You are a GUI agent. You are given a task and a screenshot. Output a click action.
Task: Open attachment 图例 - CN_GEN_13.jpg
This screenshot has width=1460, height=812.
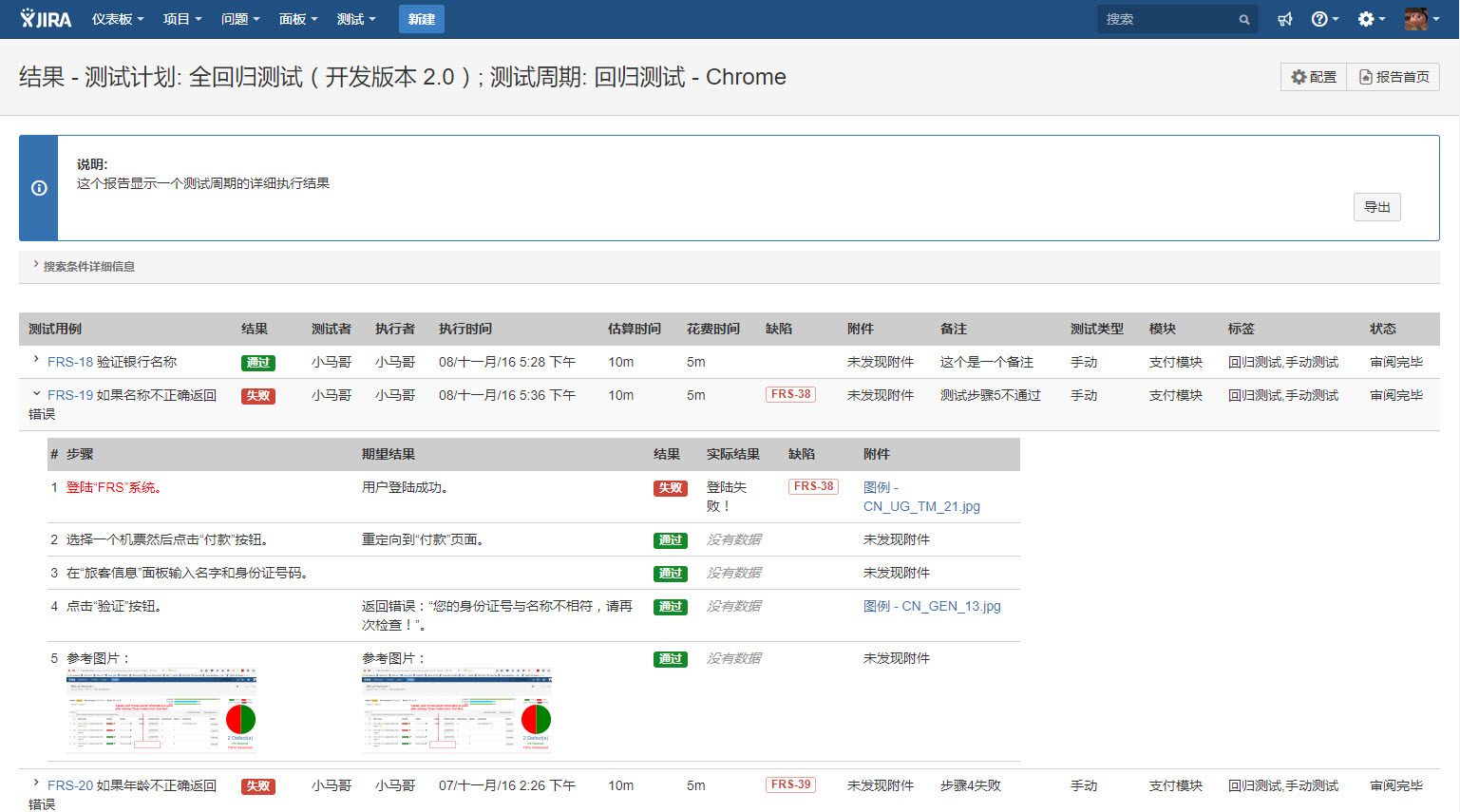pyautogui.click(x=932, y=606)
